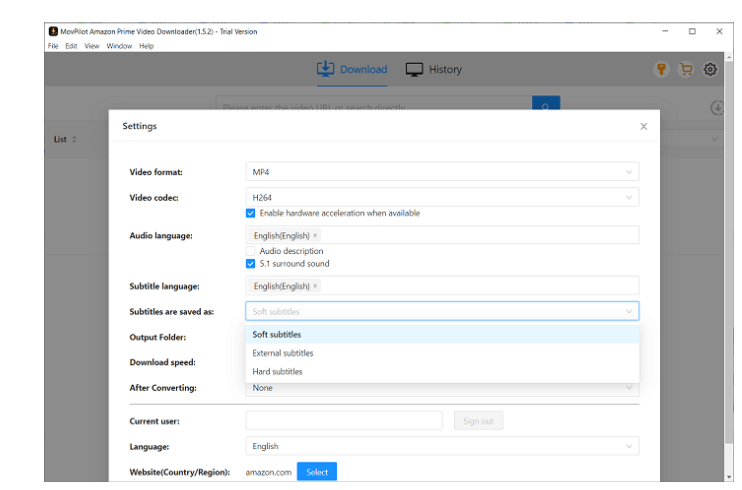The height and width of the screenshot is (490, 742).
Task: Close the Settings dialog with X
Action: [643, 127]
